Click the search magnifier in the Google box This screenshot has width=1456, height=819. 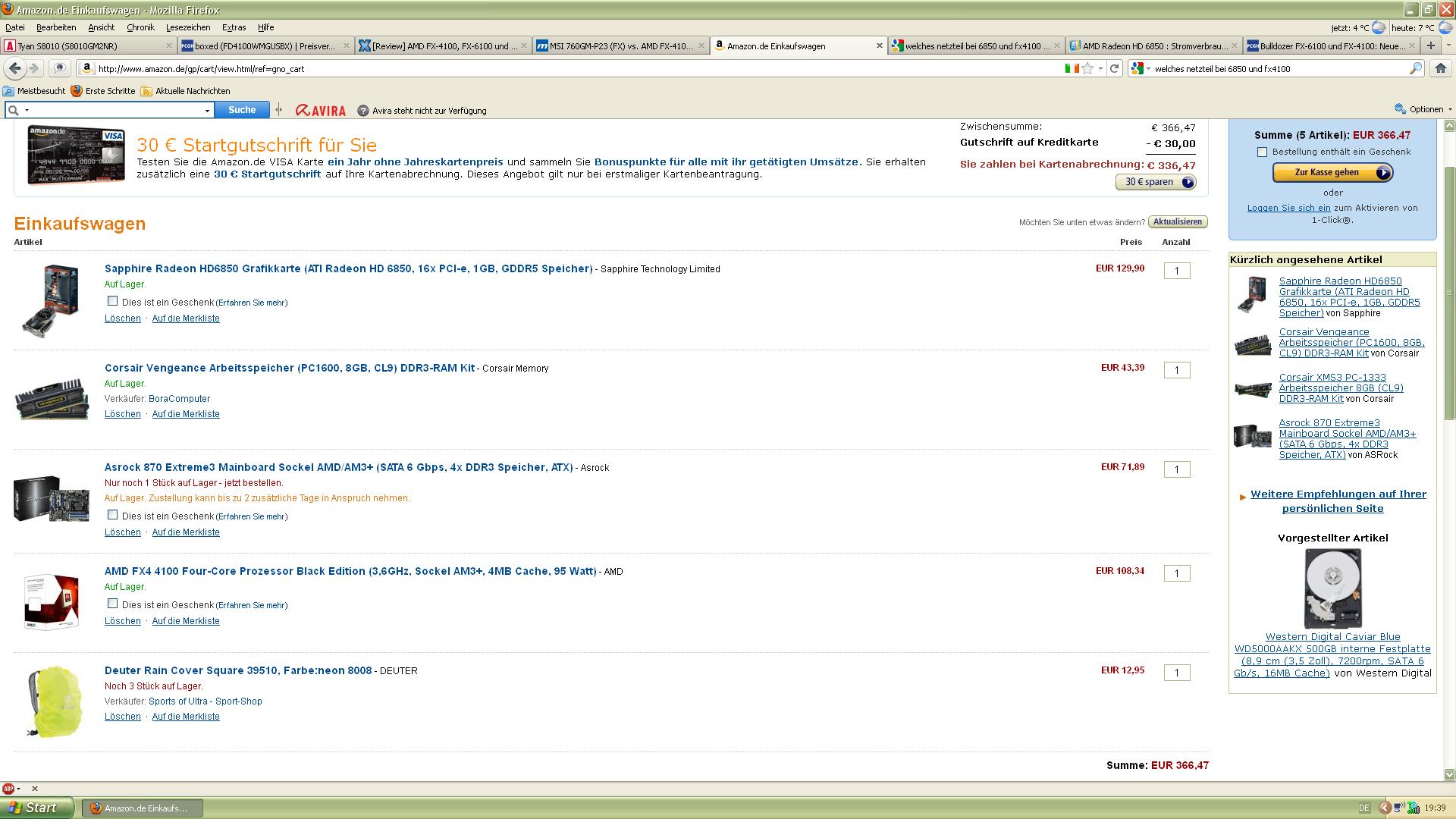coord(1415,68)
